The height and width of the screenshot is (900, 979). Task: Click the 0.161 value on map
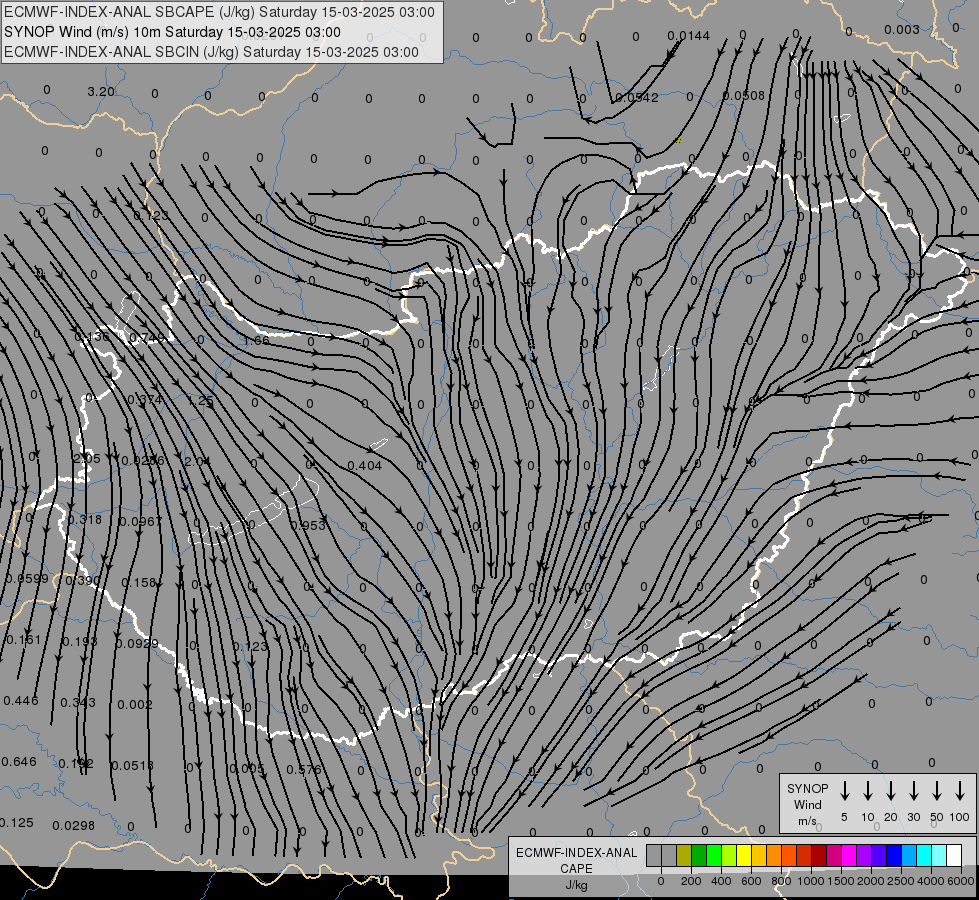pos(23,640)
